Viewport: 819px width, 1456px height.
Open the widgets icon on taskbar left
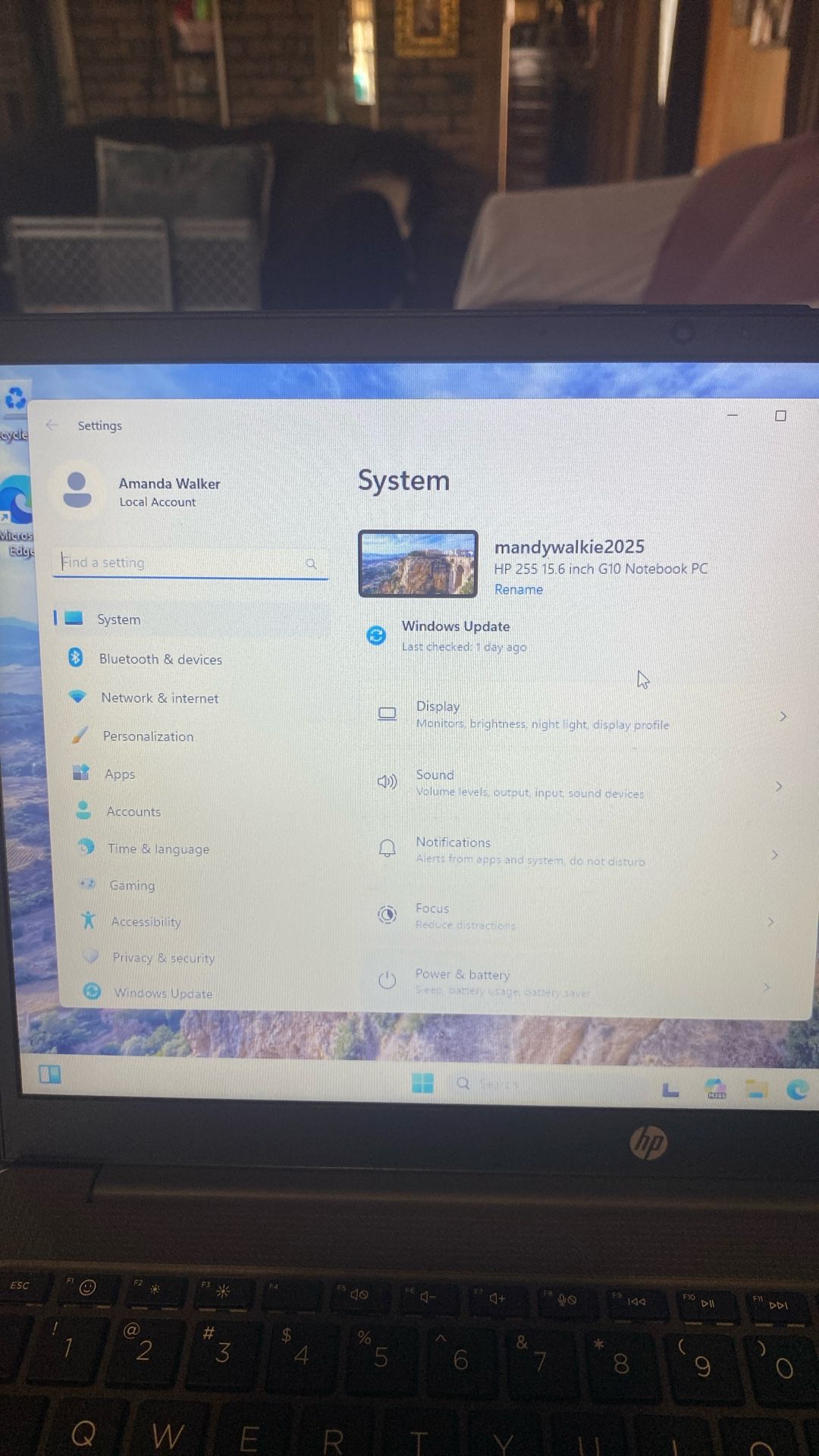click(x=50, y=1074)
